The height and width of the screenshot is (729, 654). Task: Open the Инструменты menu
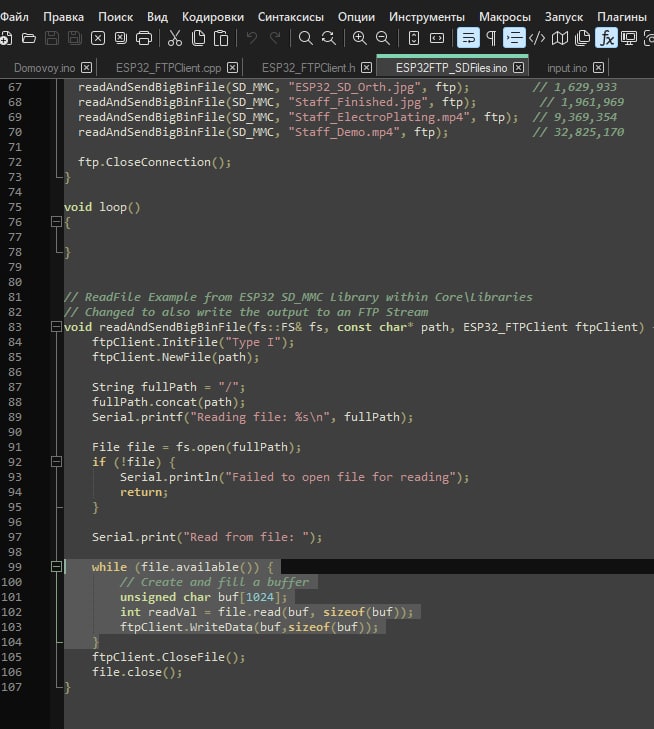pyautogui.click(x=427, y=17)
